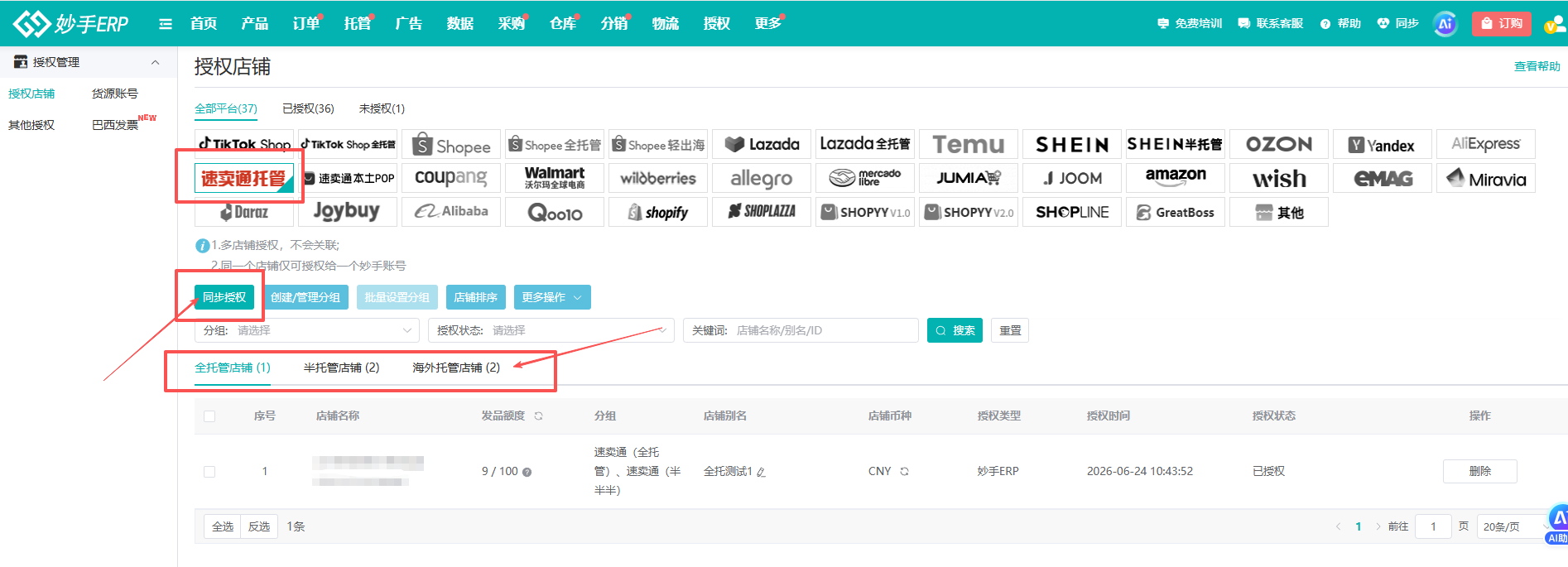Open the 更多操作 dropdown button
Image resolution: width=1568 pixels, height=567 pixels.
click(552, 297)
